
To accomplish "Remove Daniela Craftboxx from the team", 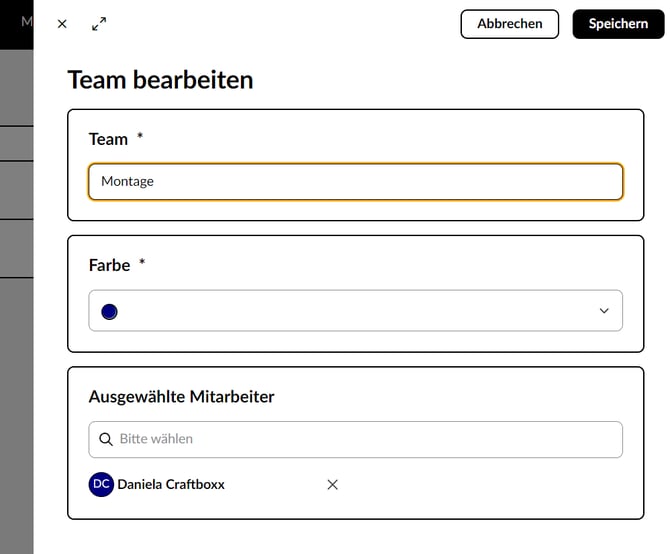I will tap(332, 484).
